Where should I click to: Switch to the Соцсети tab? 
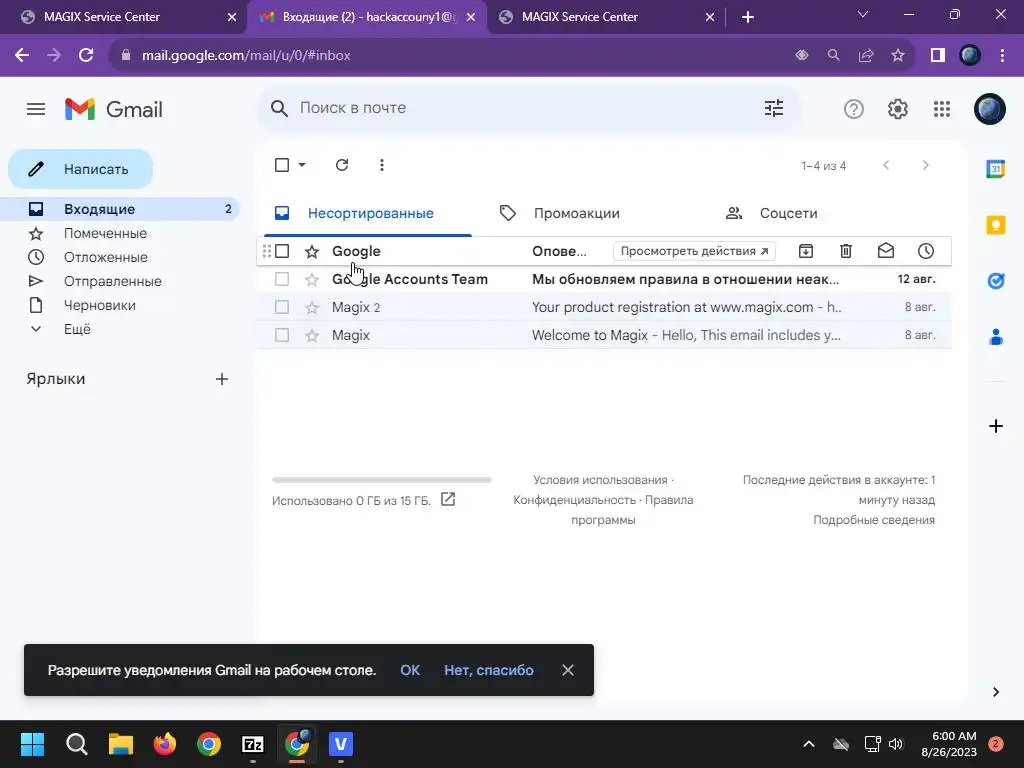click(788, 214)
